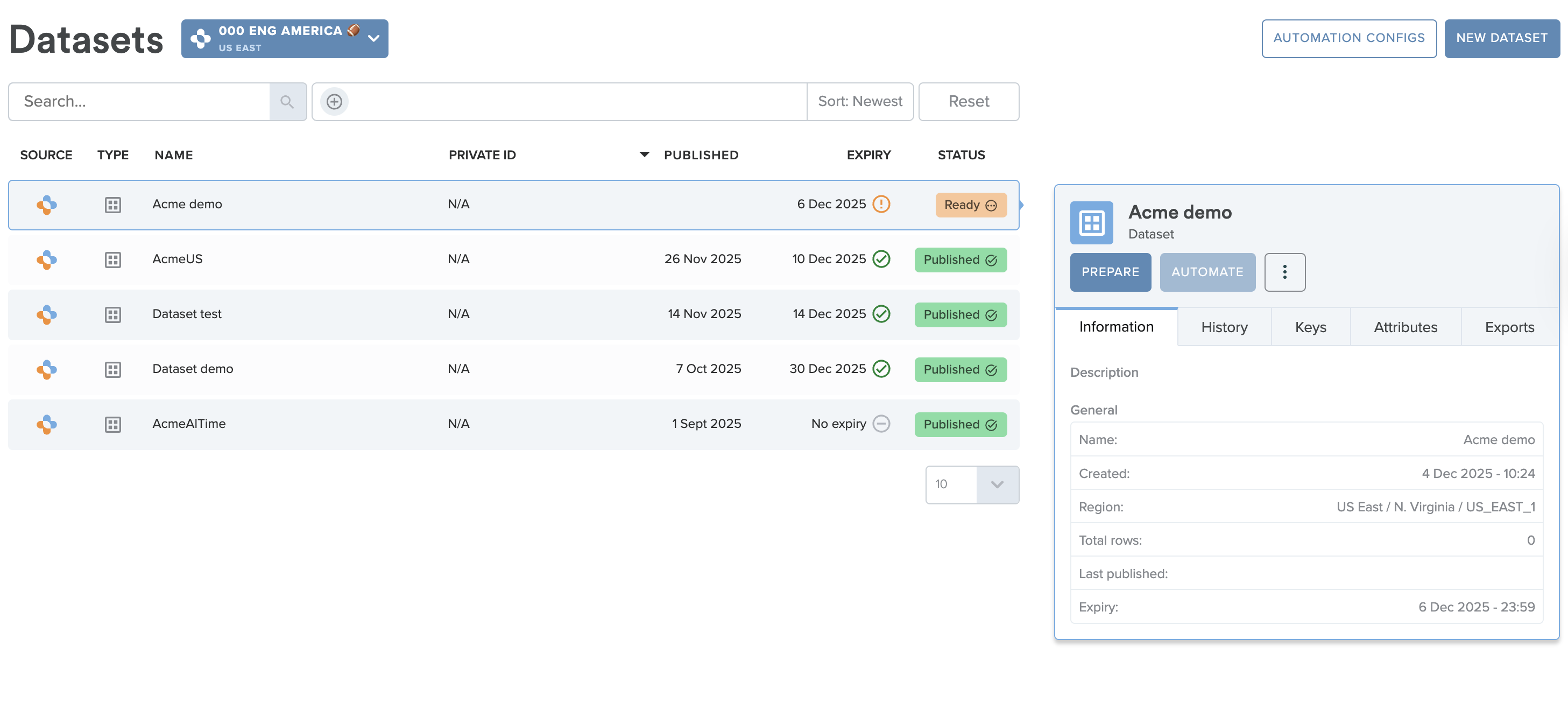This screenshot has width=1568, height=703.
Task: Click the source icon in Dataset demo row
Action: tap(47, 369)
